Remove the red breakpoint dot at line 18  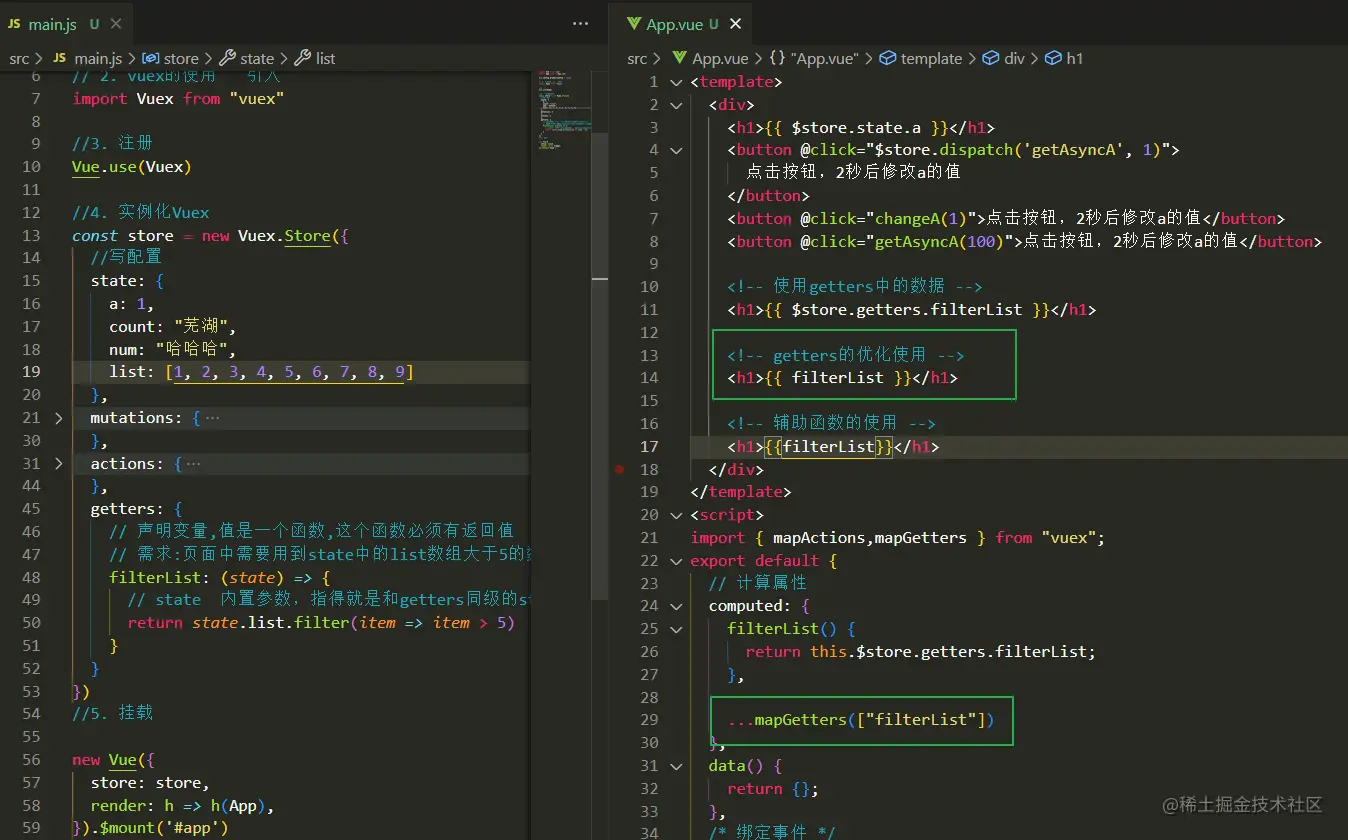click(620, 468)
